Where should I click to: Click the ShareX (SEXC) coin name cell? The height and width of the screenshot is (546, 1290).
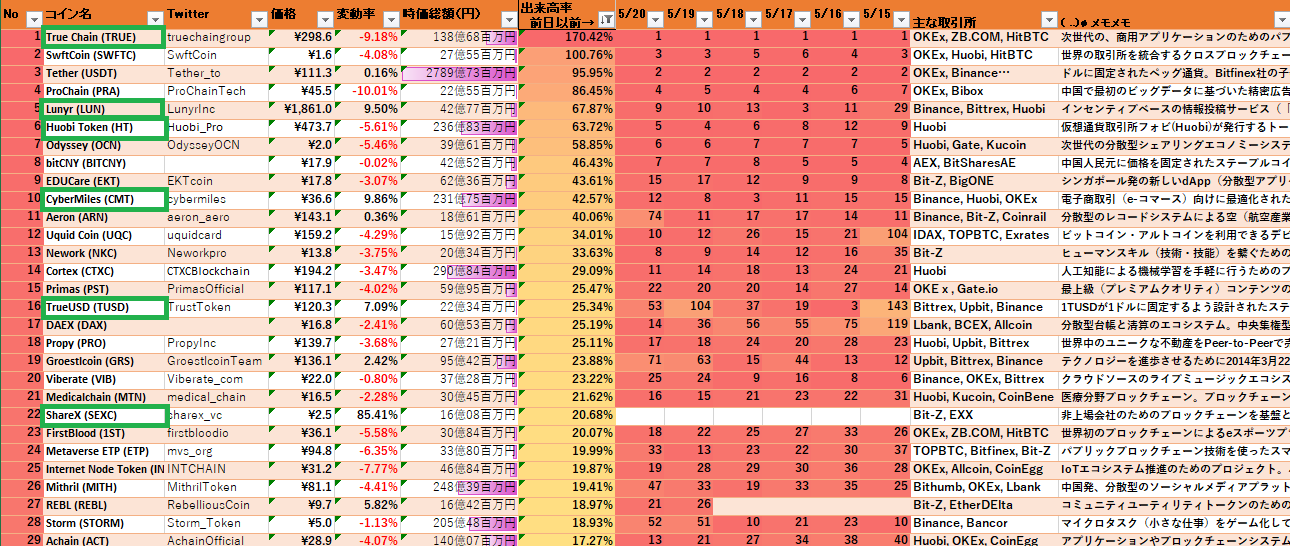click(x=102, y=415)
